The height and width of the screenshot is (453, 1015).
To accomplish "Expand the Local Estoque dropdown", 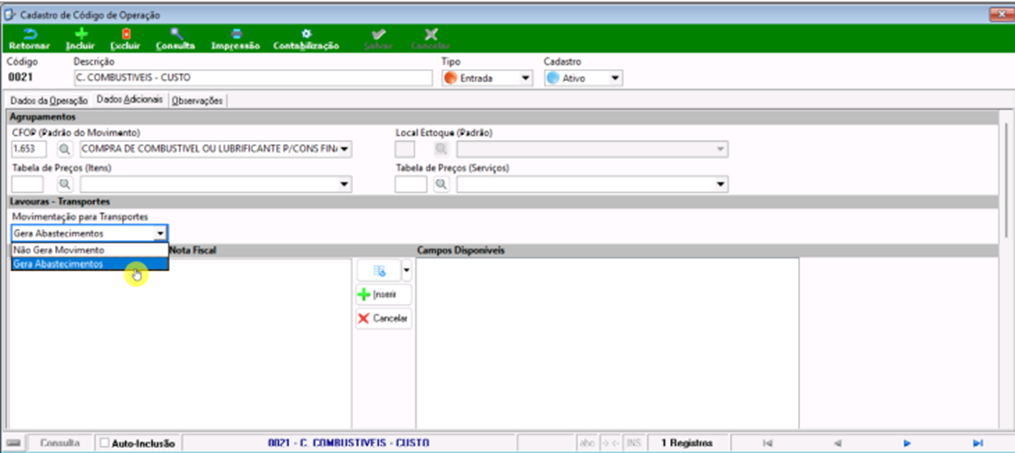I will point(721,149).
